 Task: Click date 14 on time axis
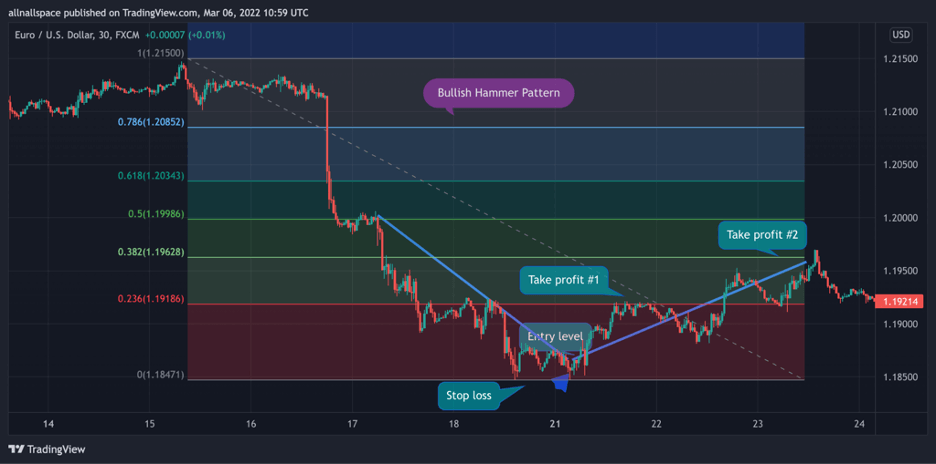point(48,425)
